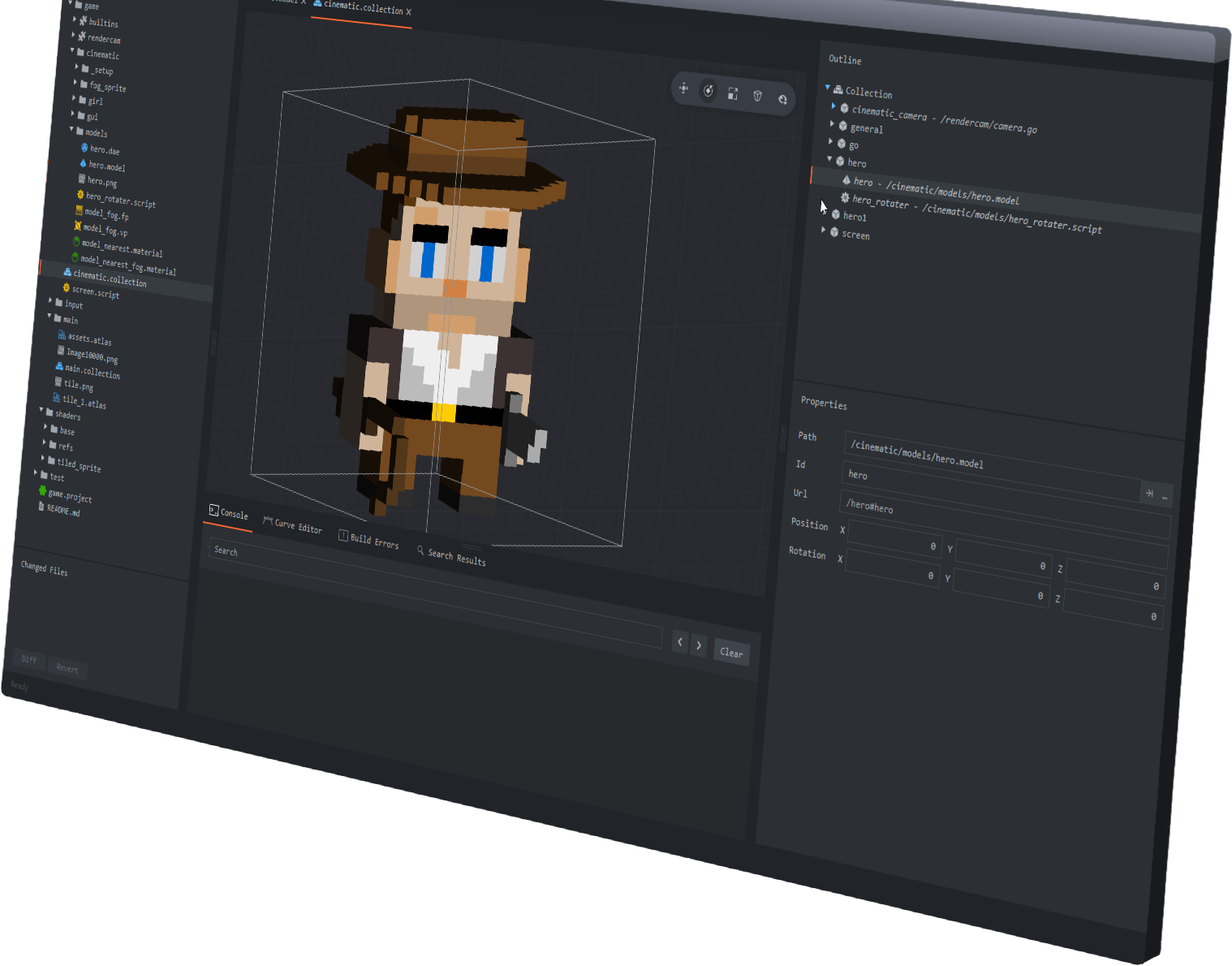1232x966 pixels.
Task: Click the builtins library puzzle icon
Action: (83, 20)
